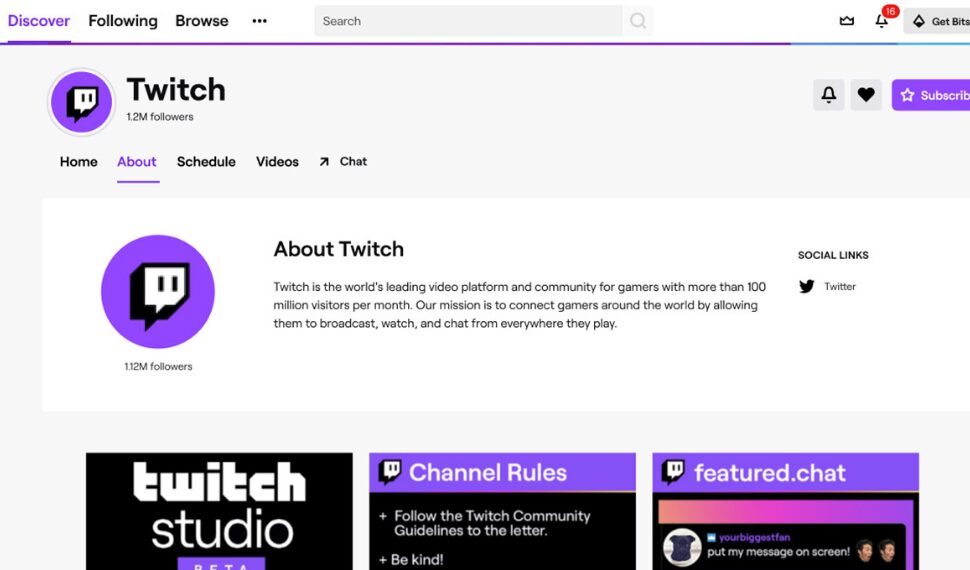Click the search magnifier icon
The height and width of the screenshot is (570, 970).
click(637, 21)
